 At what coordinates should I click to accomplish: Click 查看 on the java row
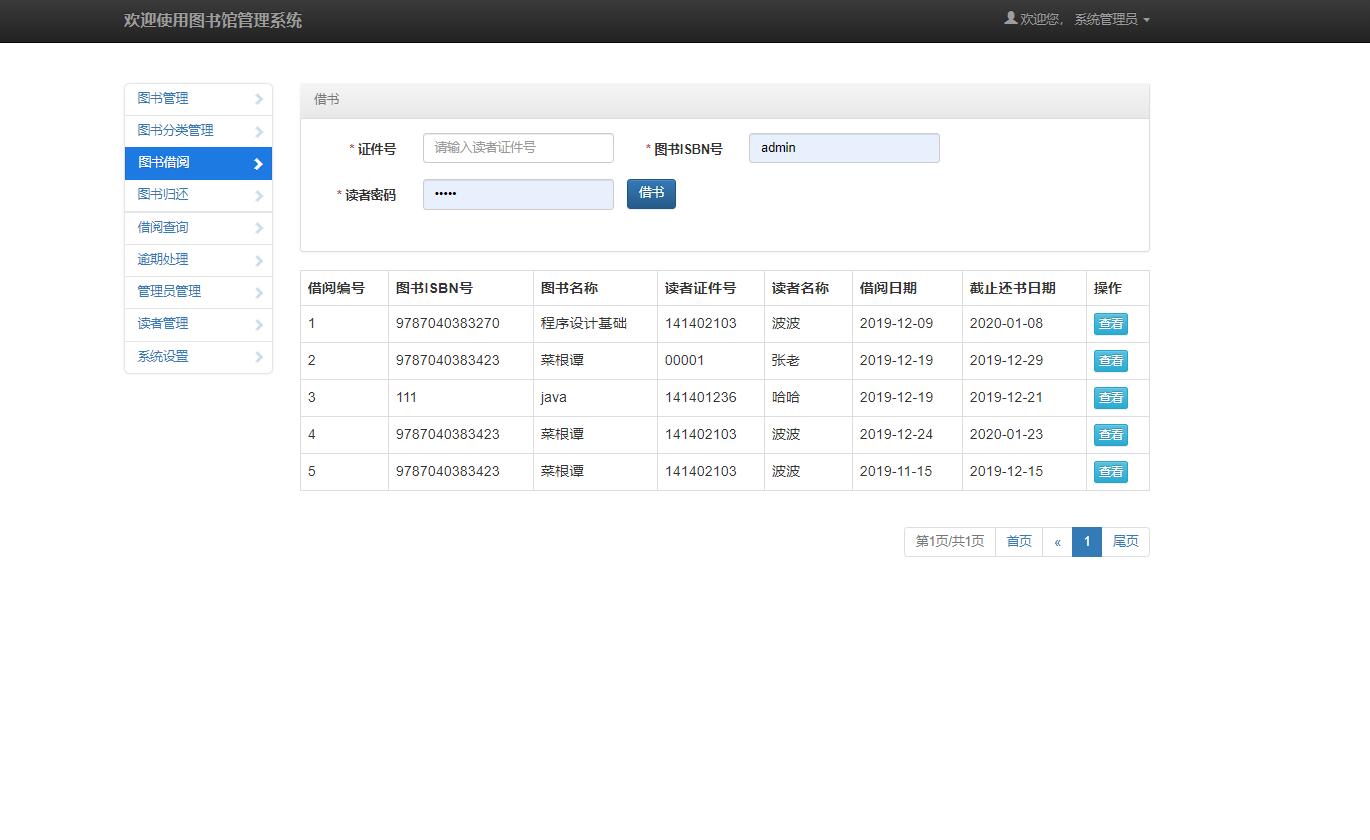1110,397
